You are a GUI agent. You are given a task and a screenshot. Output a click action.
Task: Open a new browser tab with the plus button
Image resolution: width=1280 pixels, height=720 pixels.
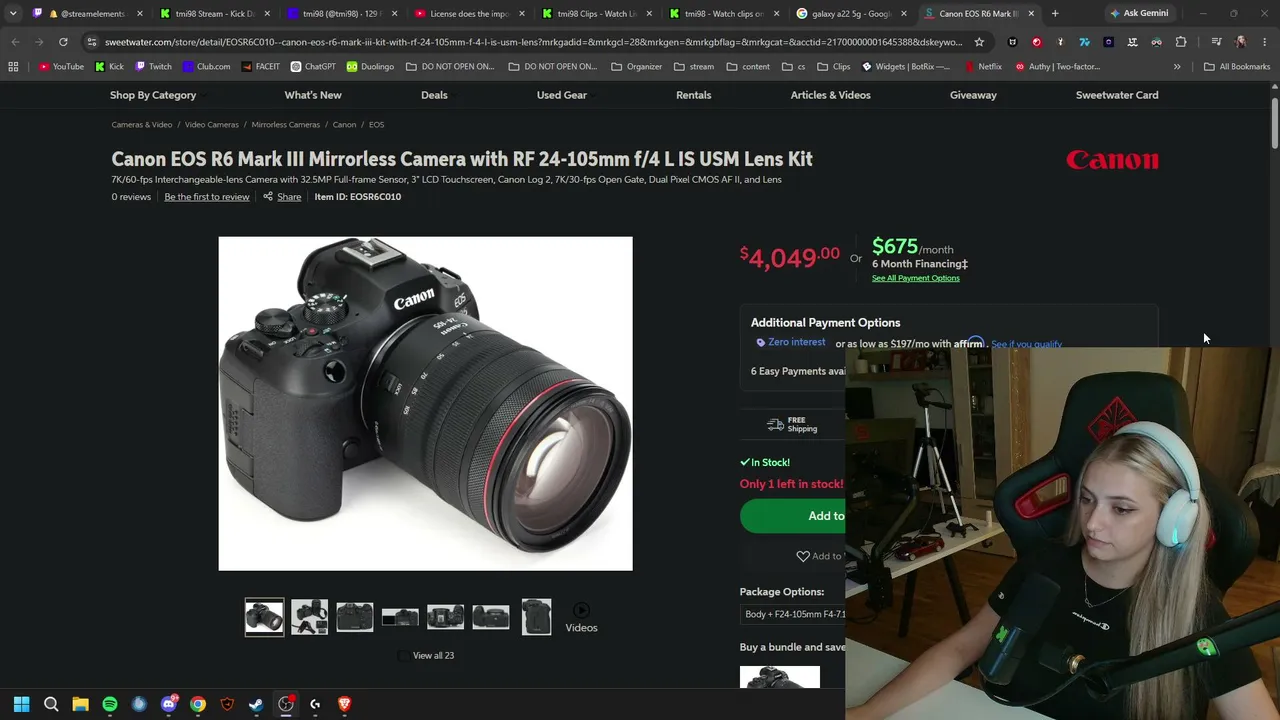1055,14
